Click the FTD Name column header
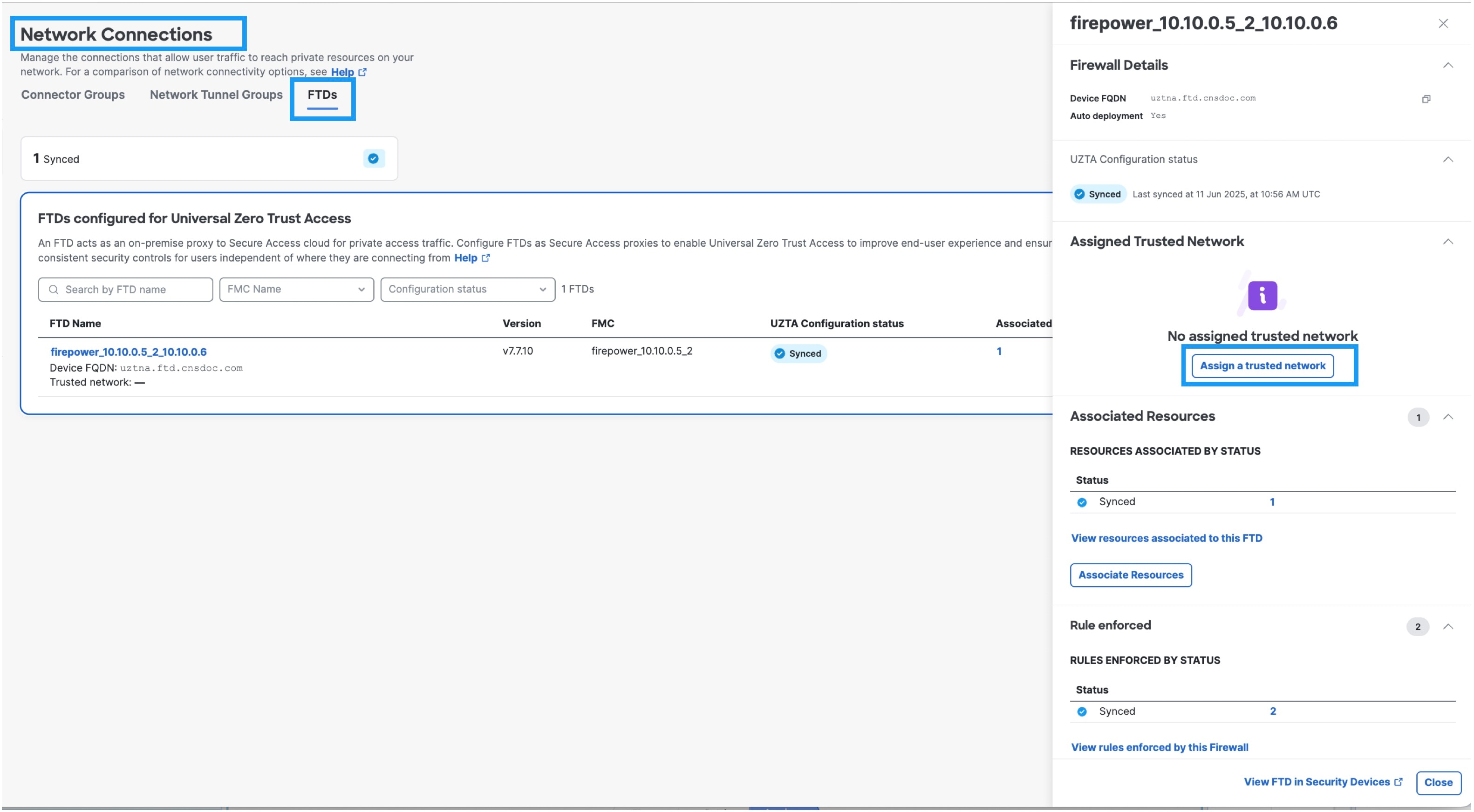Screen dimensions: 1474x812 click(75, 324)
